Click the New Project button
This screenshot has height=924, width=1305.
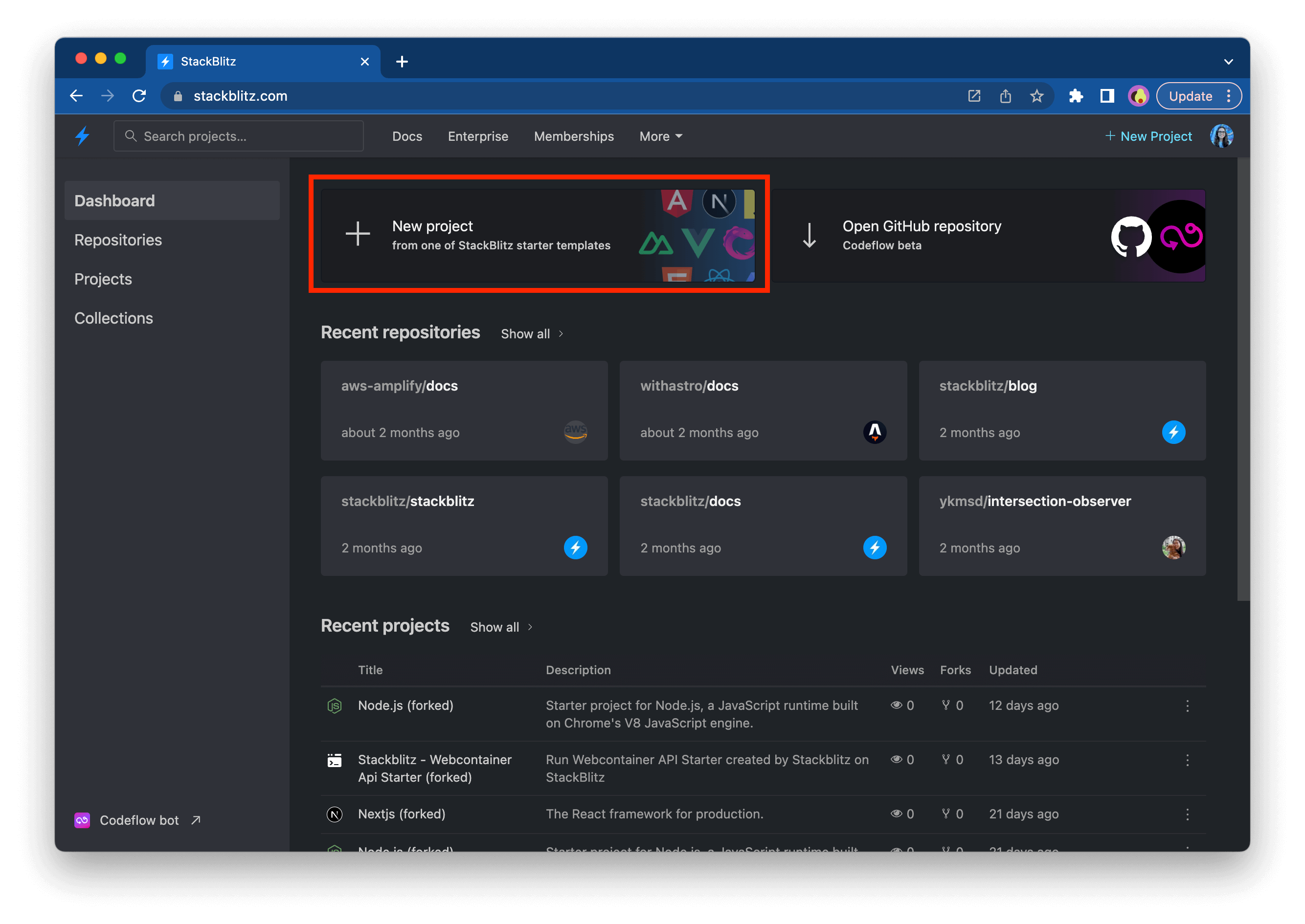tap(1148, 136)
